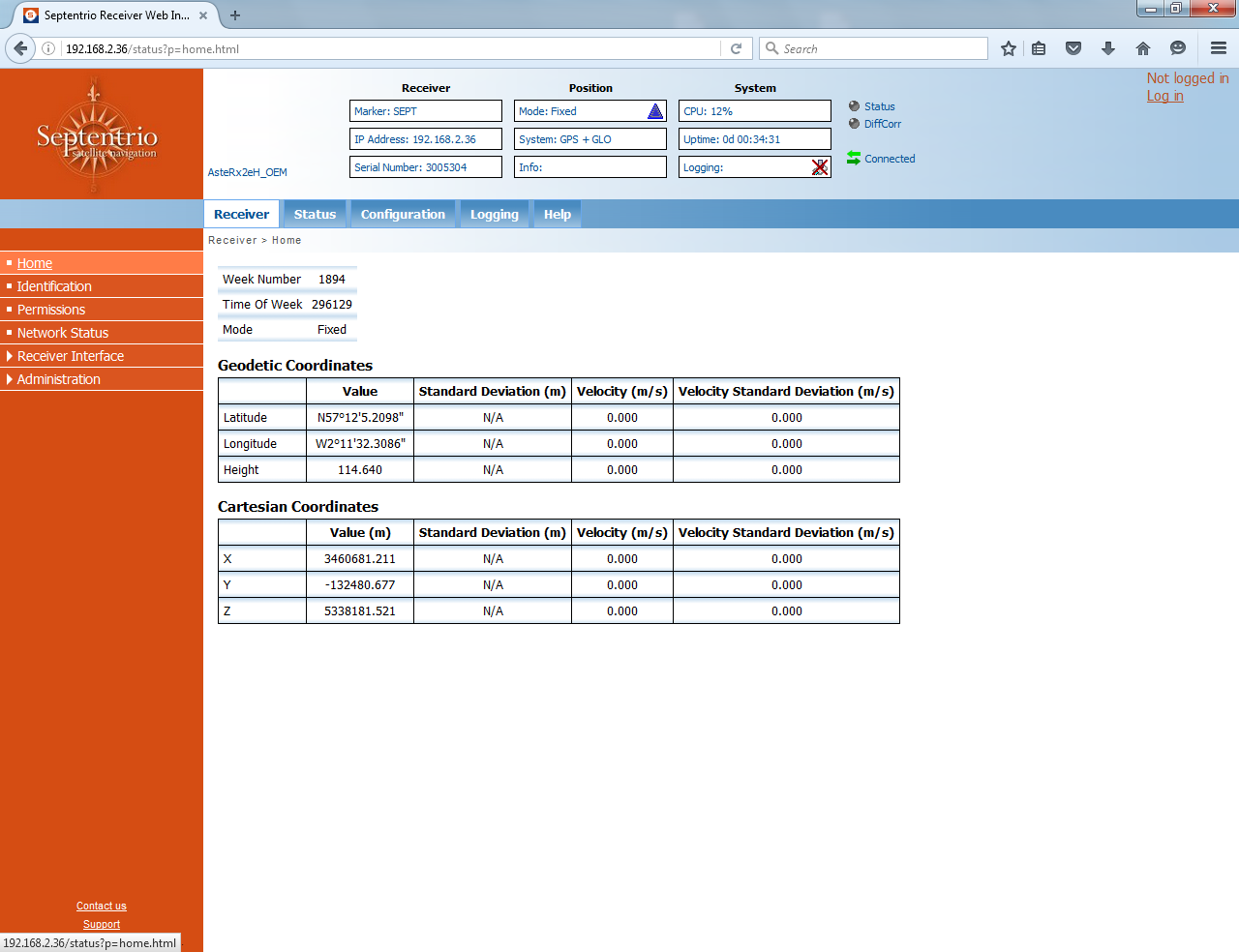
Task: Open downloads via the down-arrow icon
Action: (1107, 47)
